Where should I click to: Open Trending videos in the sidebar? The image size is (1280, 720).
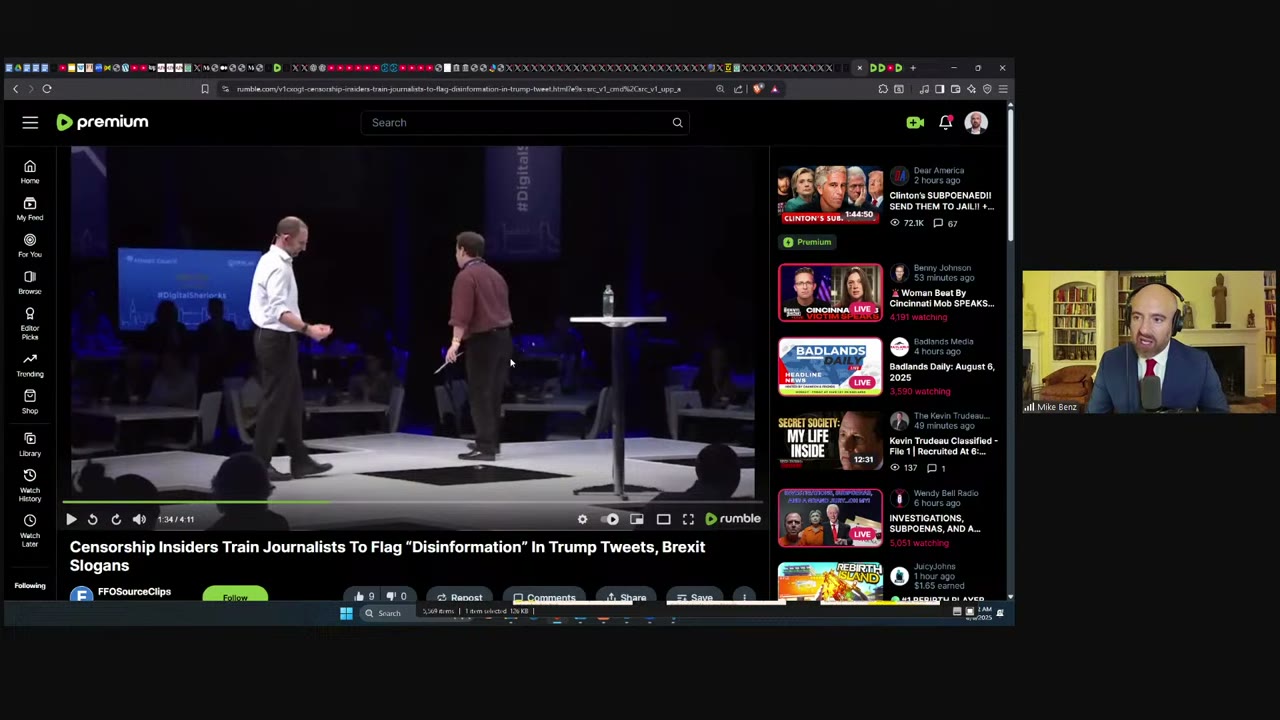click(x=30, y=365)
